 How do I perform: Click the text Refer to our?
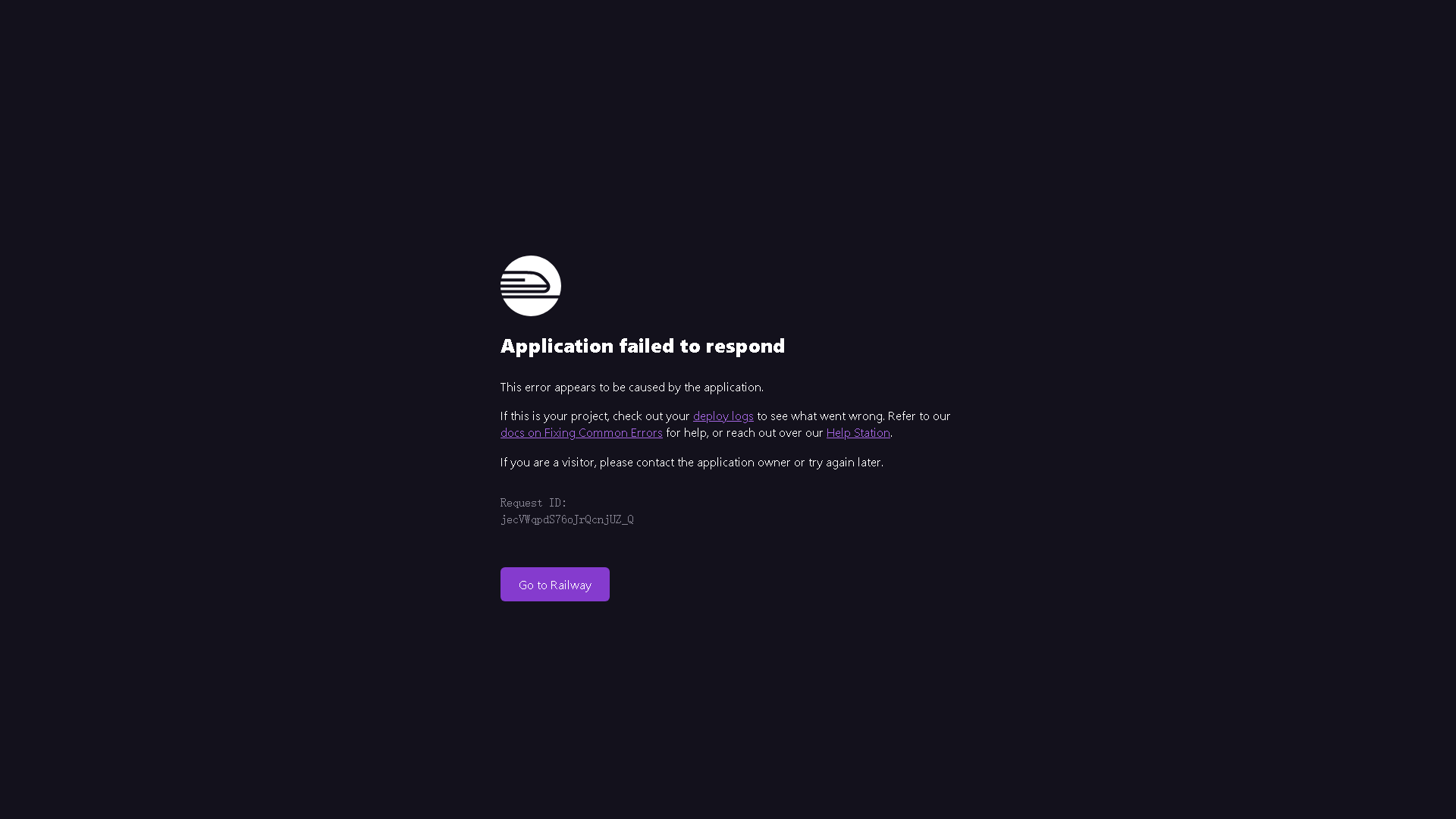pos(919,416)
